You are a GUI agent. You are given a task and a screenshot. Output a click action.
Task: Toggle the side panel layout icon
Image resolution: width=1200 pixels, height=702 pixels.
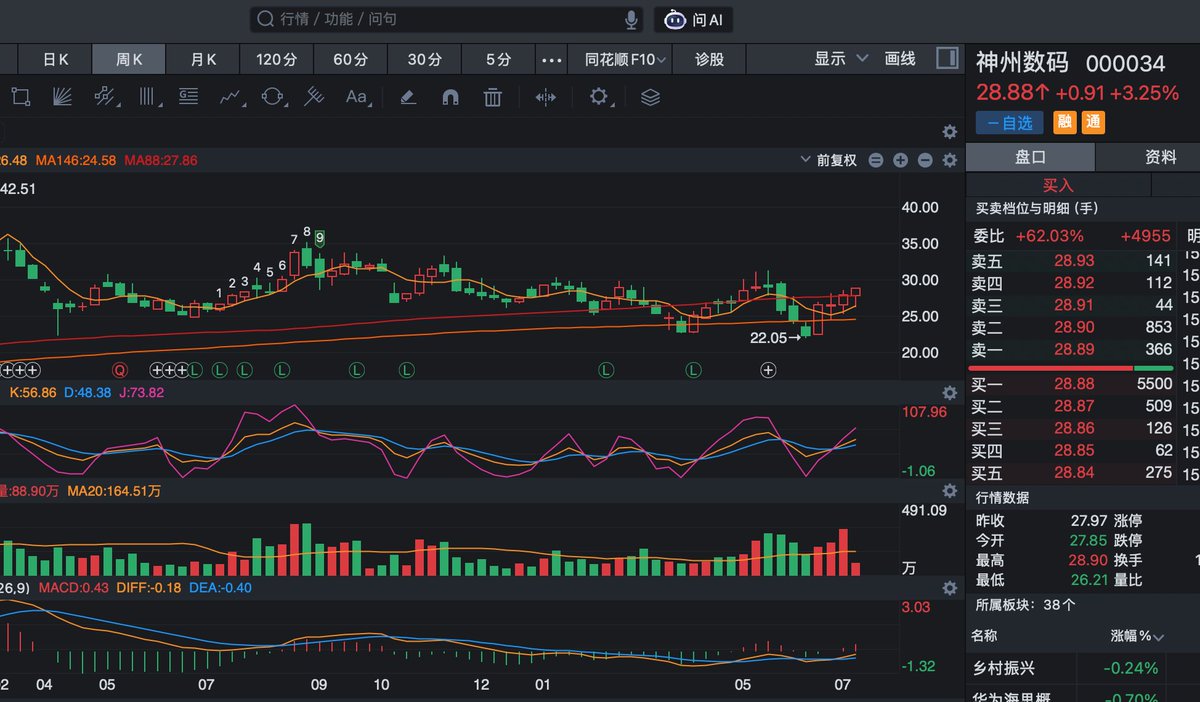coord(947,59)
